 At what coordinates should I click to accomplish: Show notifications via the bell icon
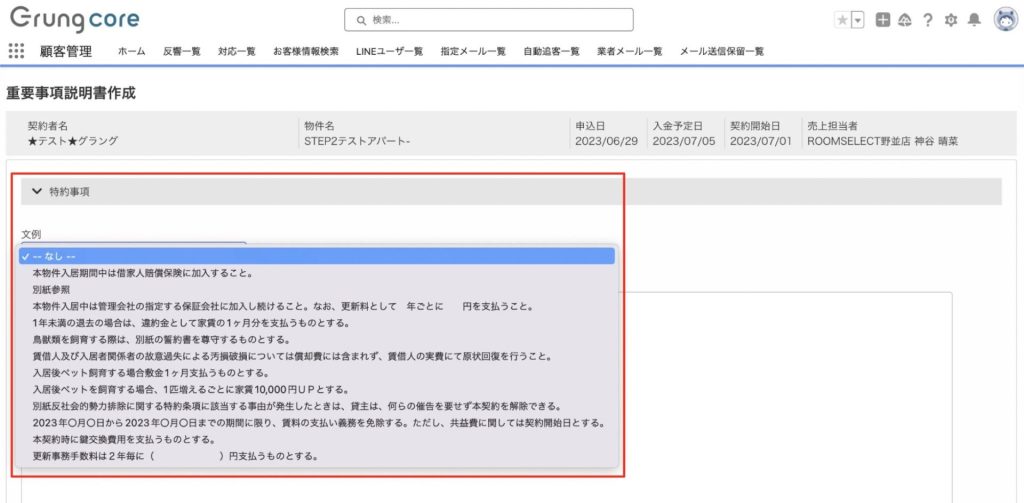tap(974, 20)
